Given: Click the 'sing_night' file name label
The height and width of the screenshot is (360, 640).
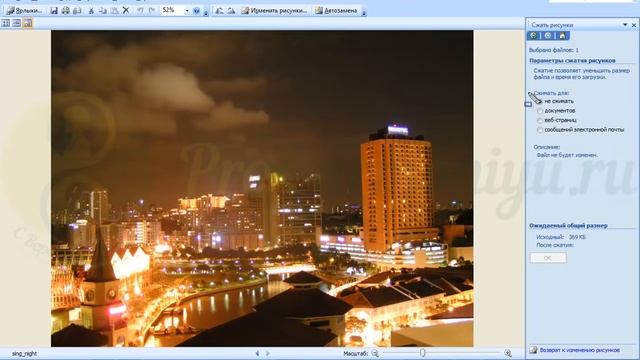Looking at the screenshot, I should 24,354.
